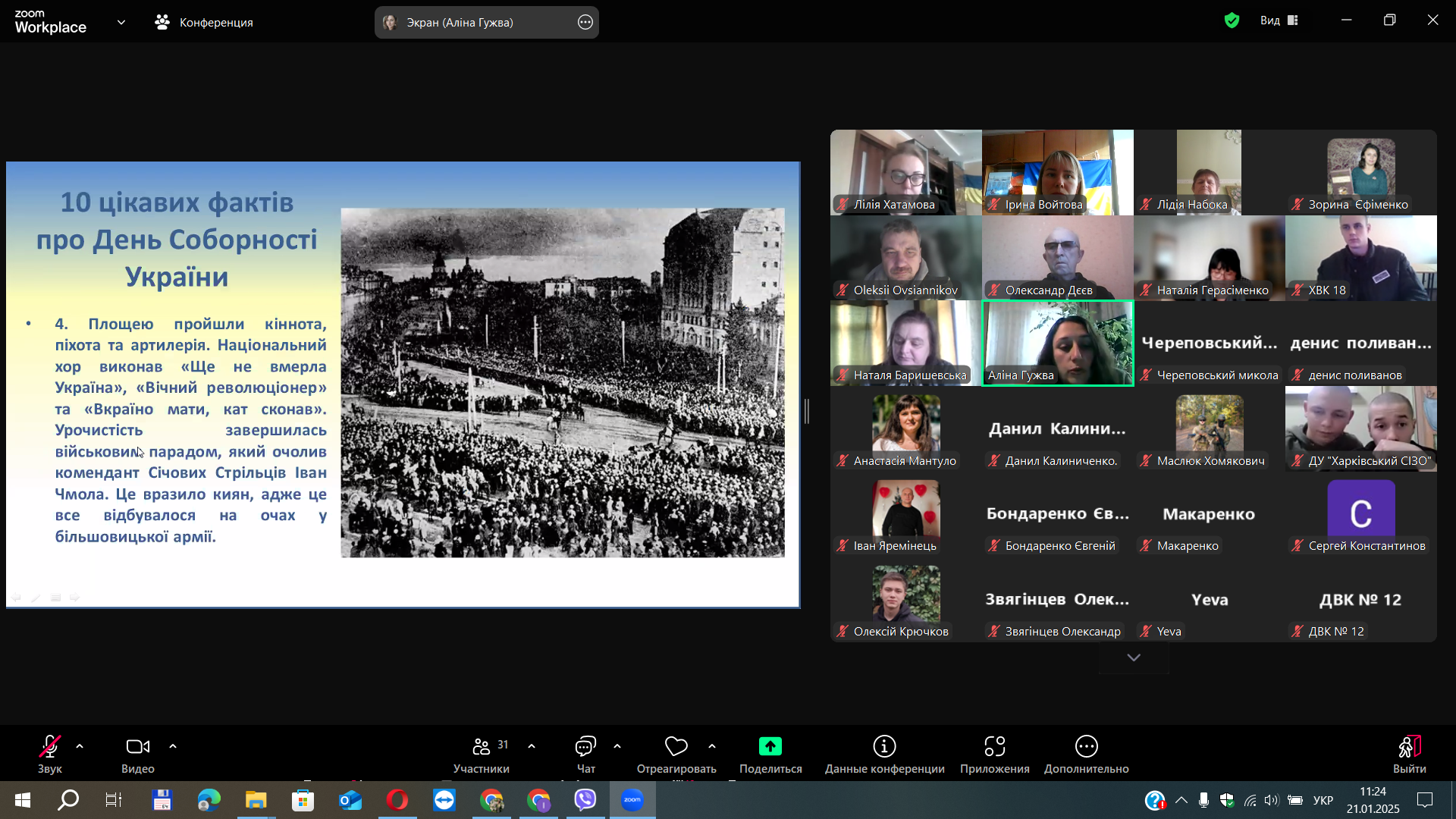Image resolution: width=1456 pixels, height=819 pixels.
Task: Click the previous slide arrow on the slide
Action: [16, 598]
